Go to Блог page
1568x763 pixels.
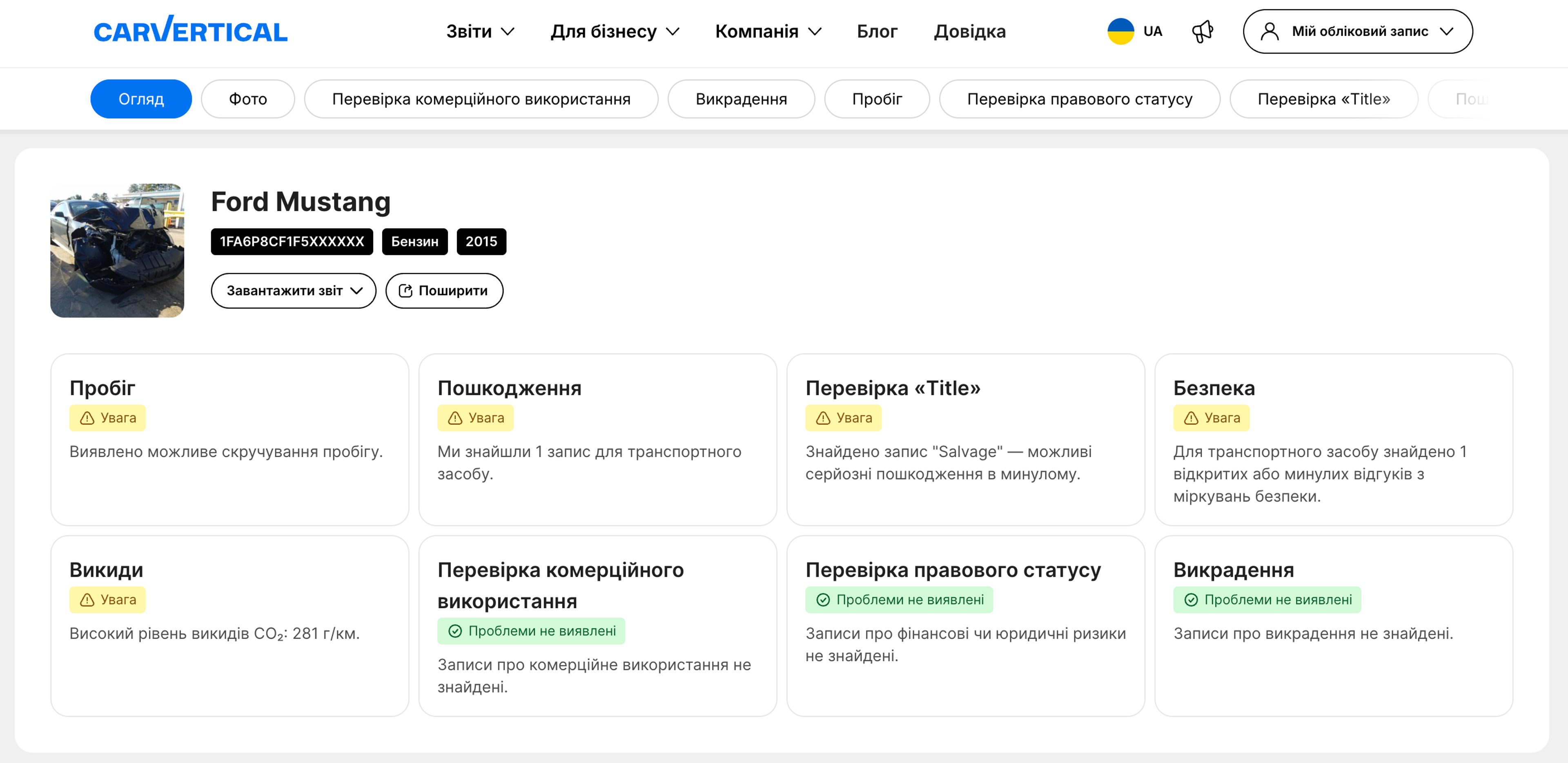[877, 32]
